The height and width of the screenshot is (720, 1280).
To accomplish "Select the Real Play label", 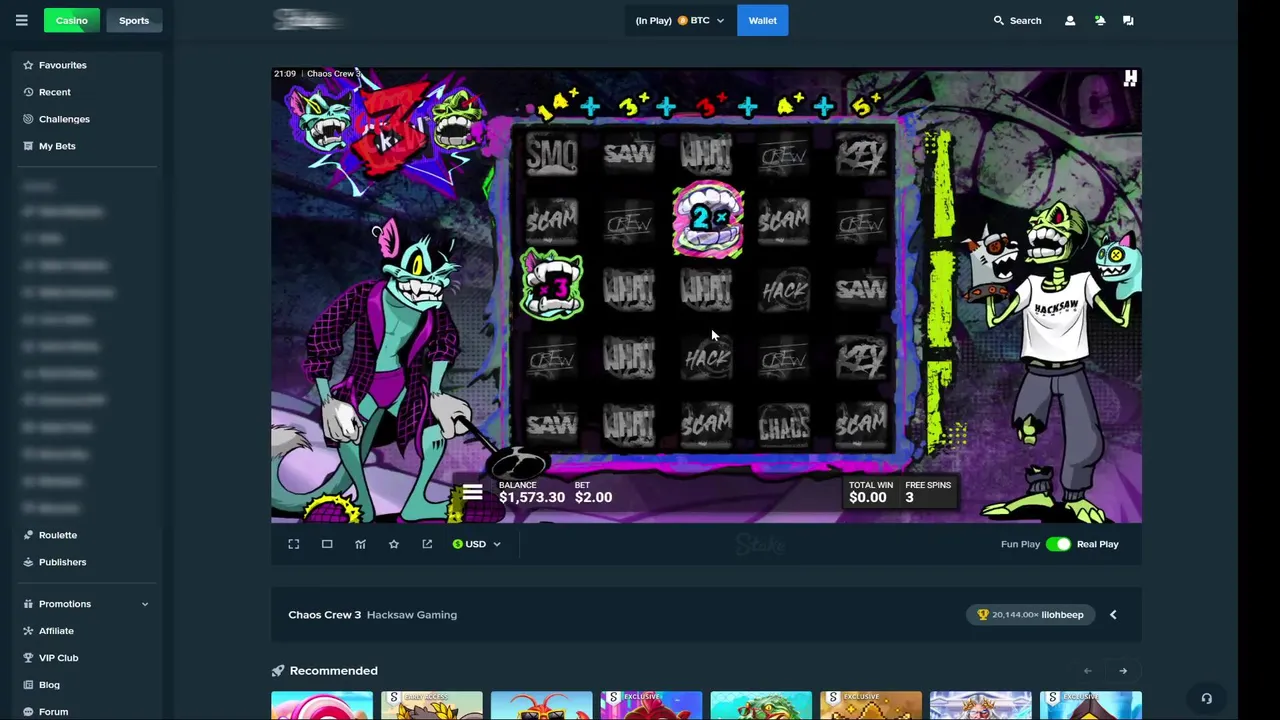I will (x=1098, y=544).
